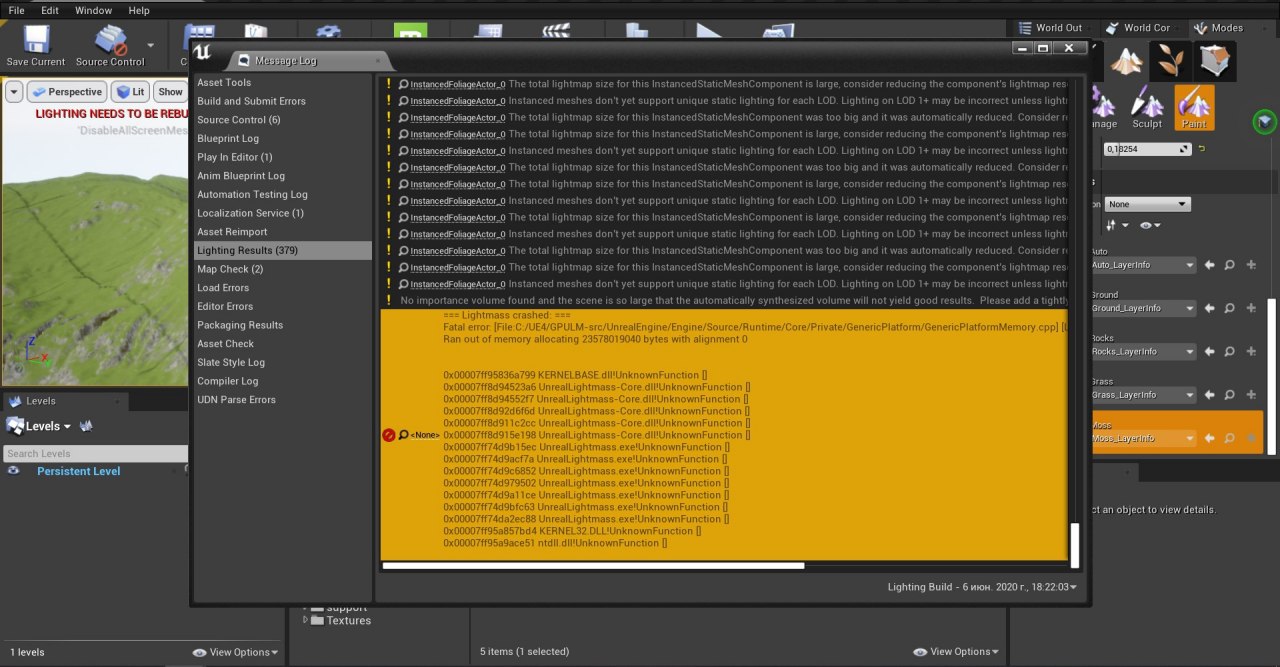Screen dimensions: 1280x667
Task: Select Source Control (6) log category
Action: coord(282,120)
